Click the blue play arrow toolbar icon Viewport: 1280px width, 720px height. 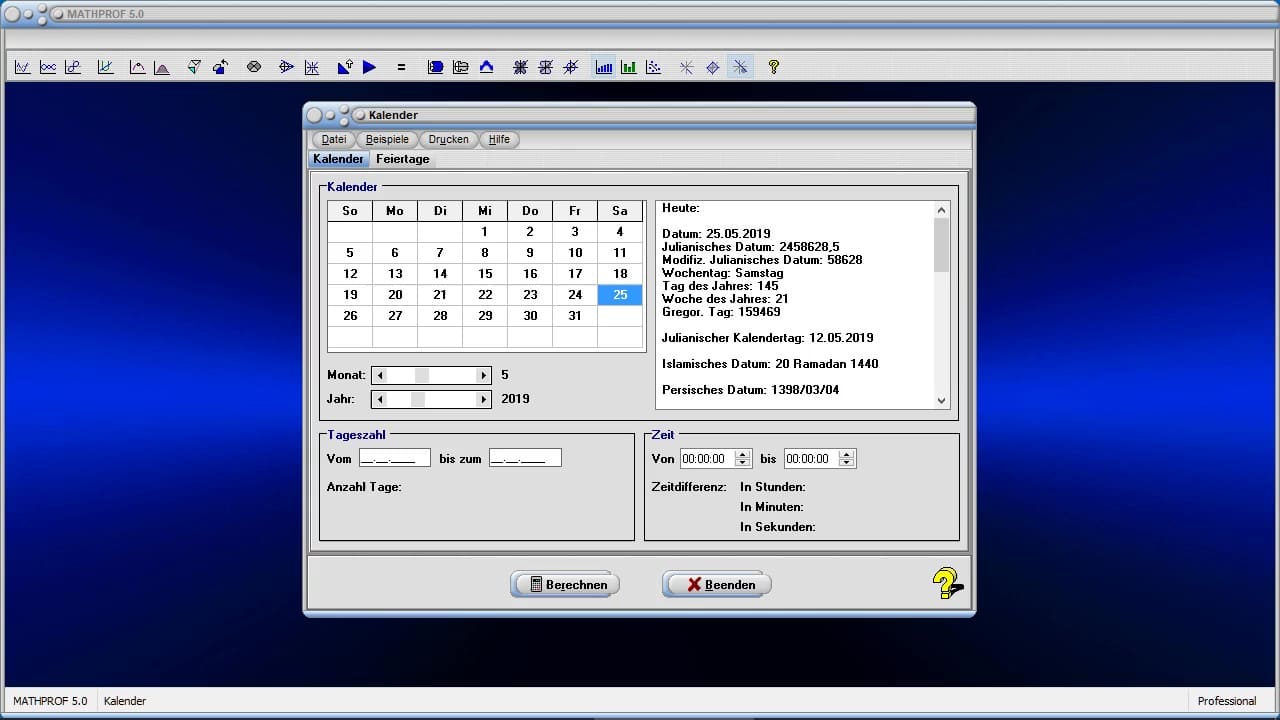369,67
